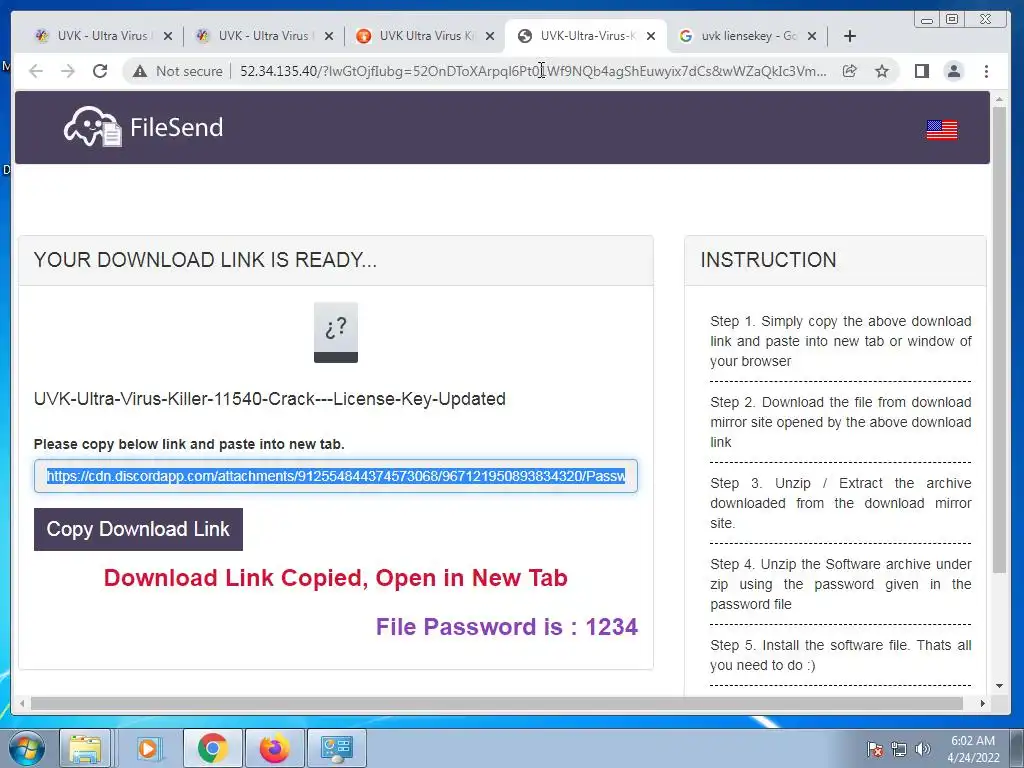Open Windows Explorer from taskbar

coord(85,748)
